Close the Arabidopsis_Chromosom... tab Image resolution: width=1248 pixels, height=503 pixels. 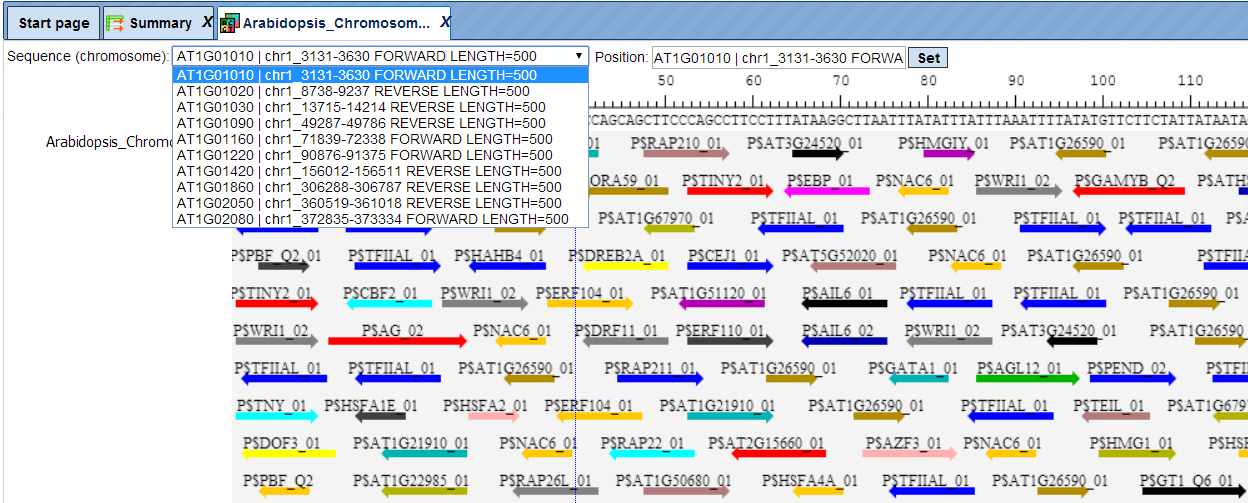coord(445,22)
